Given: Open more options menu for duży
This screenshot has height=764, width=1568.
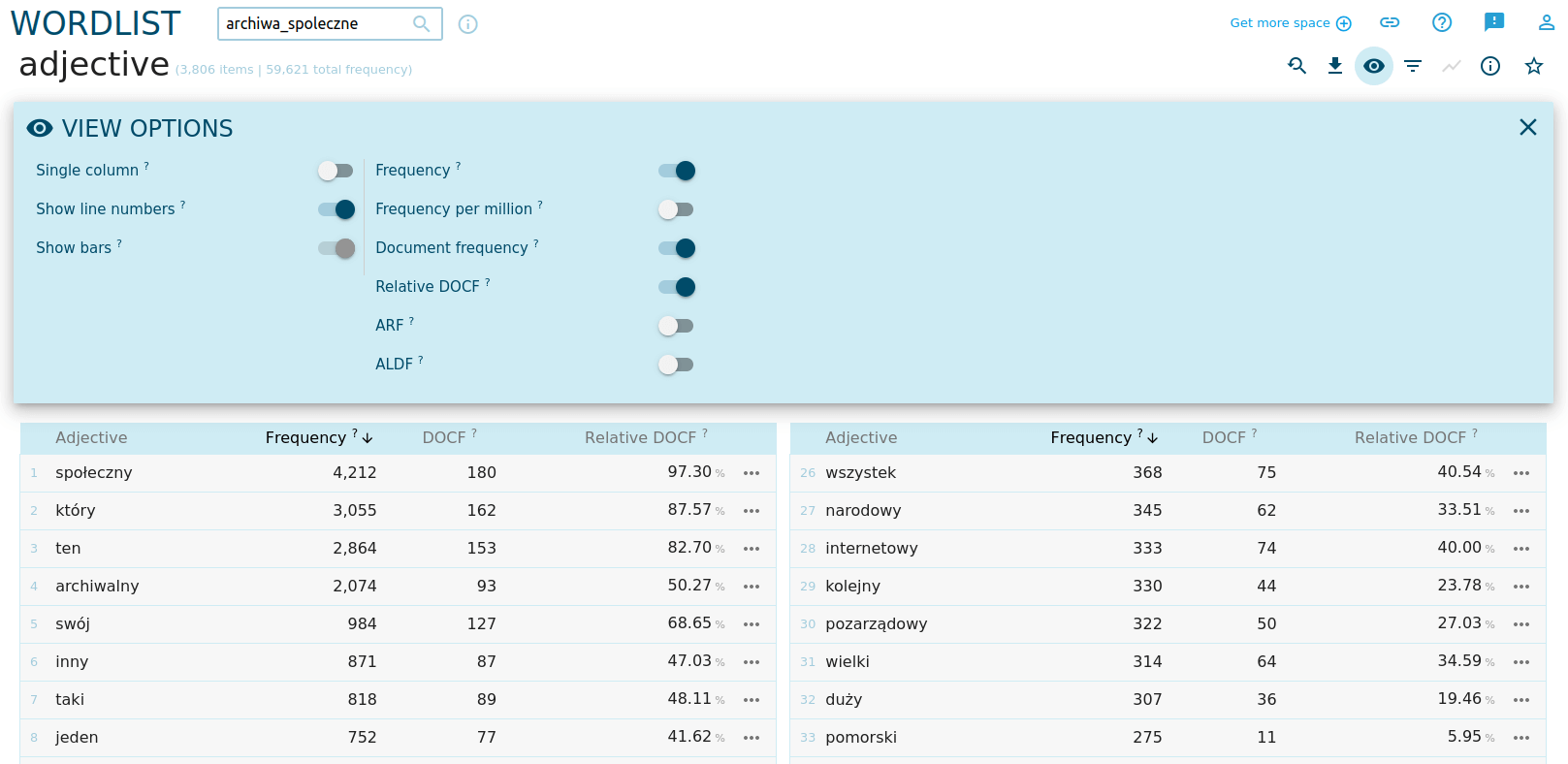Looking at the screenshot, I should point(1521,700).
